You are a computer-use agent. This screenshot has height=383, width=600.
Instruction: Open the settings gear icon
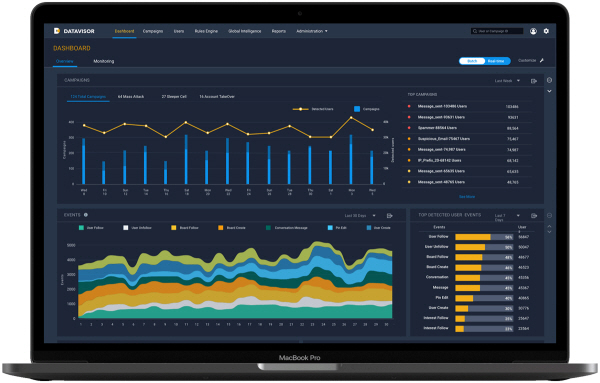pyautogui.click(x=546, y=31)
